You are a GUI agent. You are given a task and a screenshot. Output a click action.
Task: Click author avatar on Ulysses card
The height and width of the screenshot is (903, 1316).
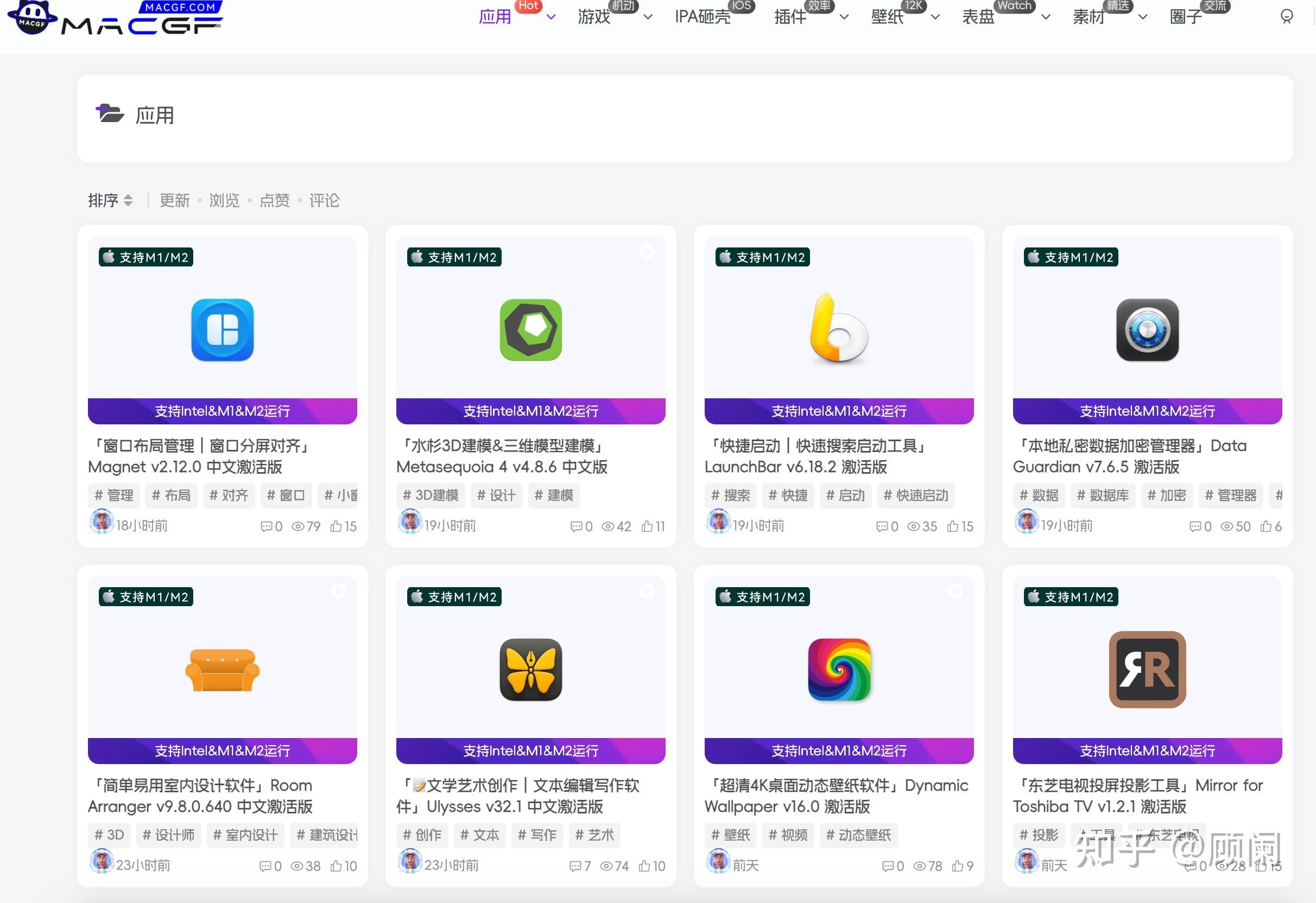(410, 861)
